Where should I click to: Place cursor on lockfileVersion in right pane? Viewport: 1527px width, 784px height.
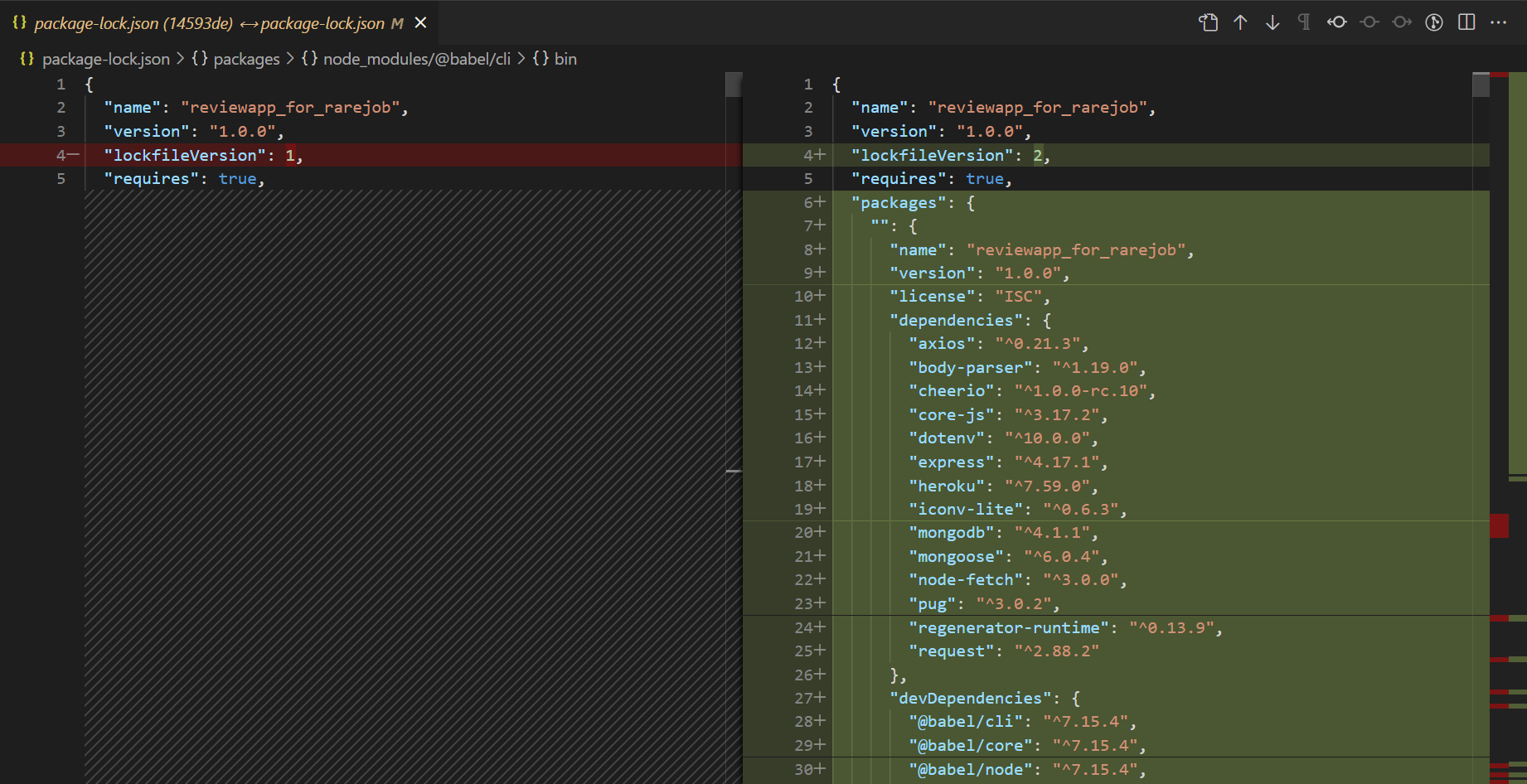pos(932,155)
